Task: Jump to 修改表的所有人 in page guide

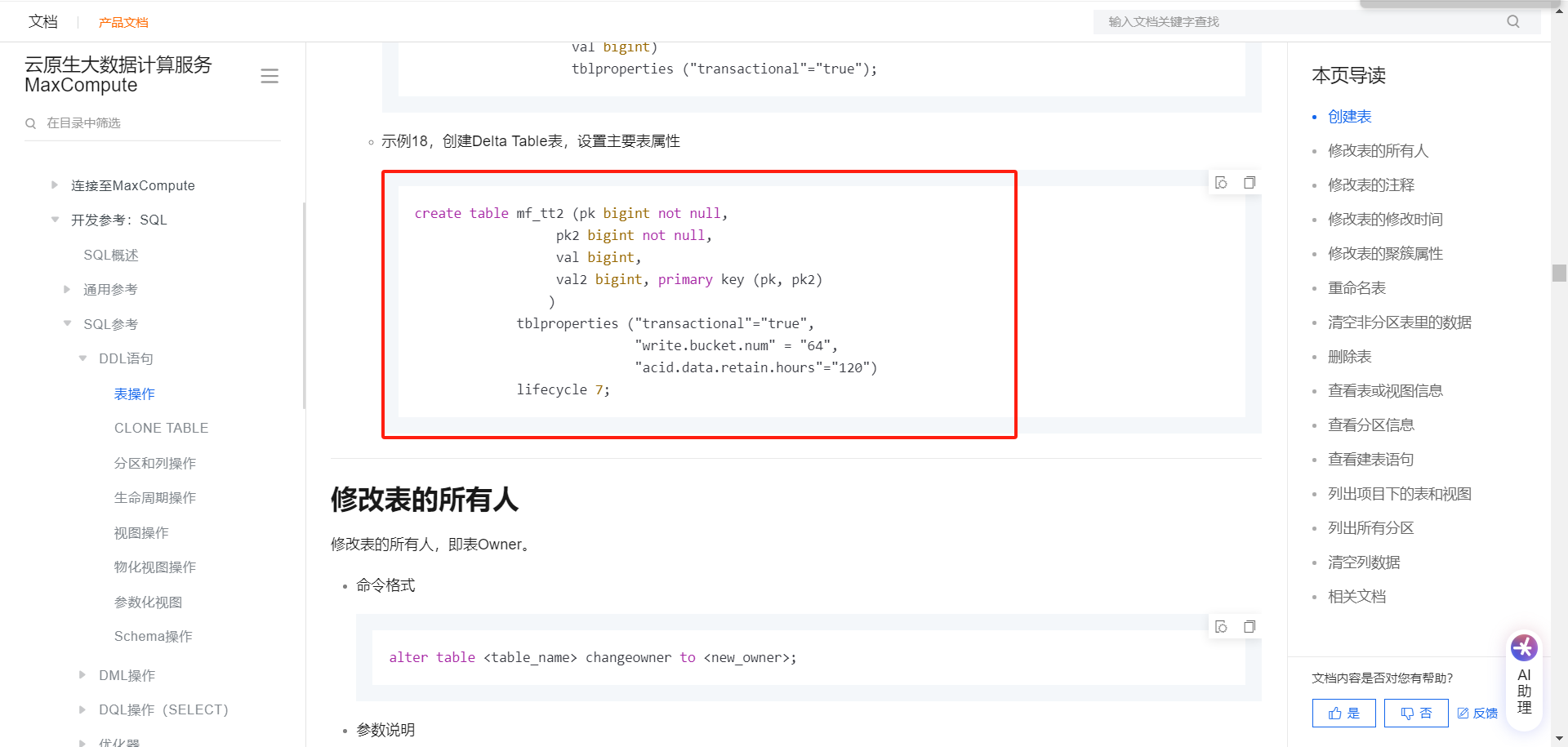Action: (1379, 151)
